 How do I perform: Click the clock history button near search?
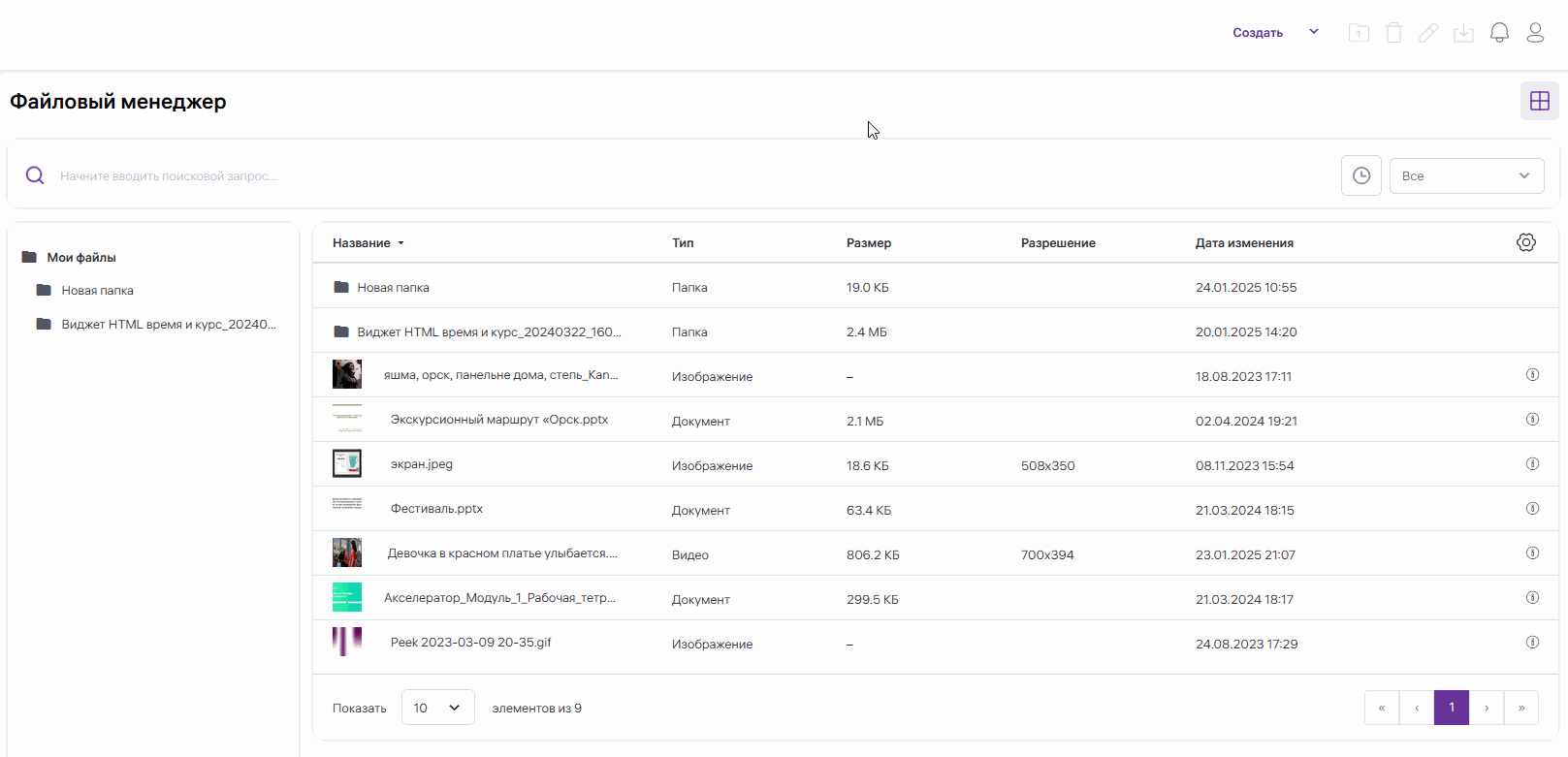click(1360, 175)
